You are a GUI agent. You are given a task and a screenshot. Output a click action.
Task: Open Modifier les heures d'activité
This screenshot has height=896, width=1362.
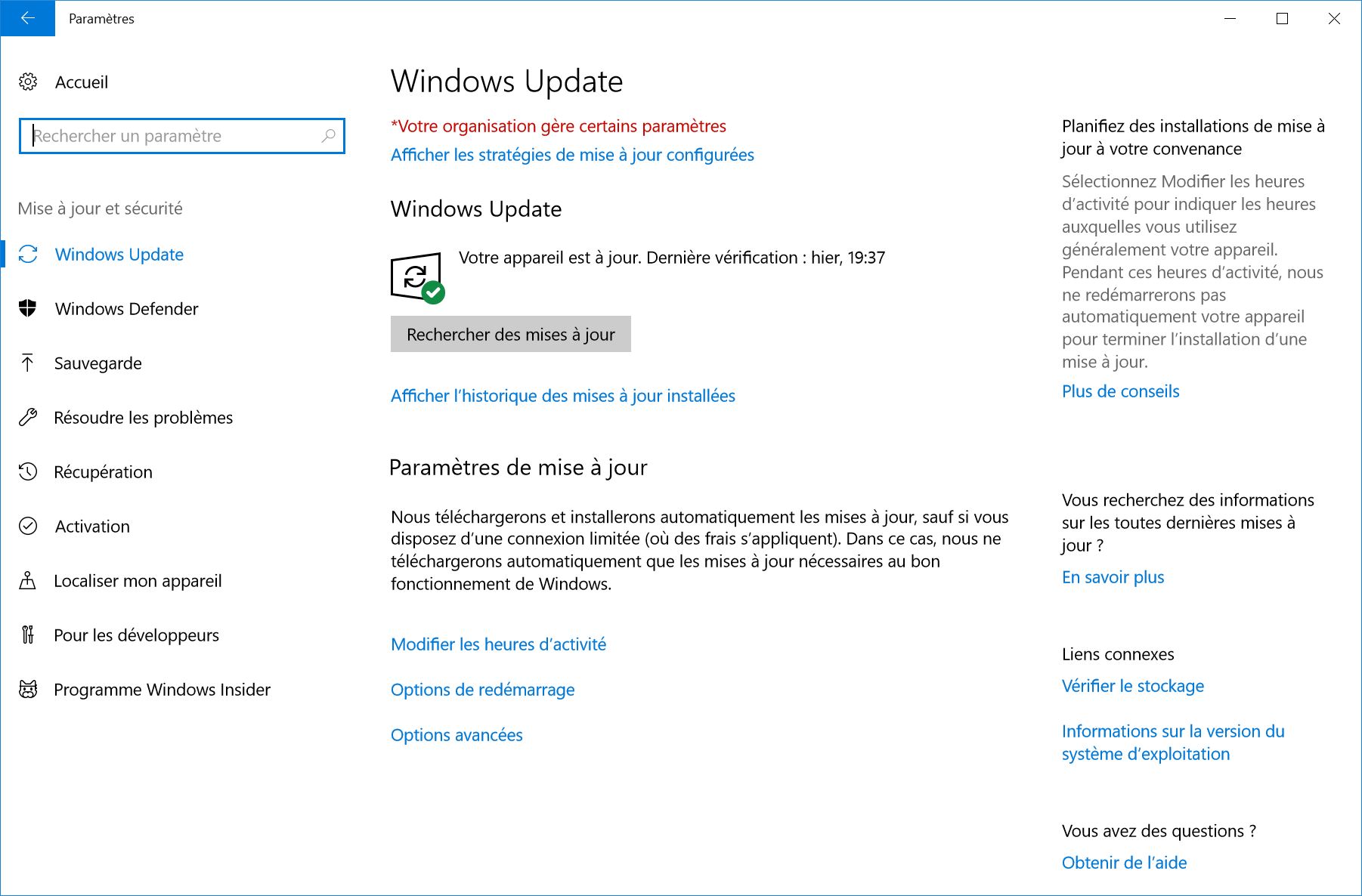pyautogui.click(x=498, y=644)
